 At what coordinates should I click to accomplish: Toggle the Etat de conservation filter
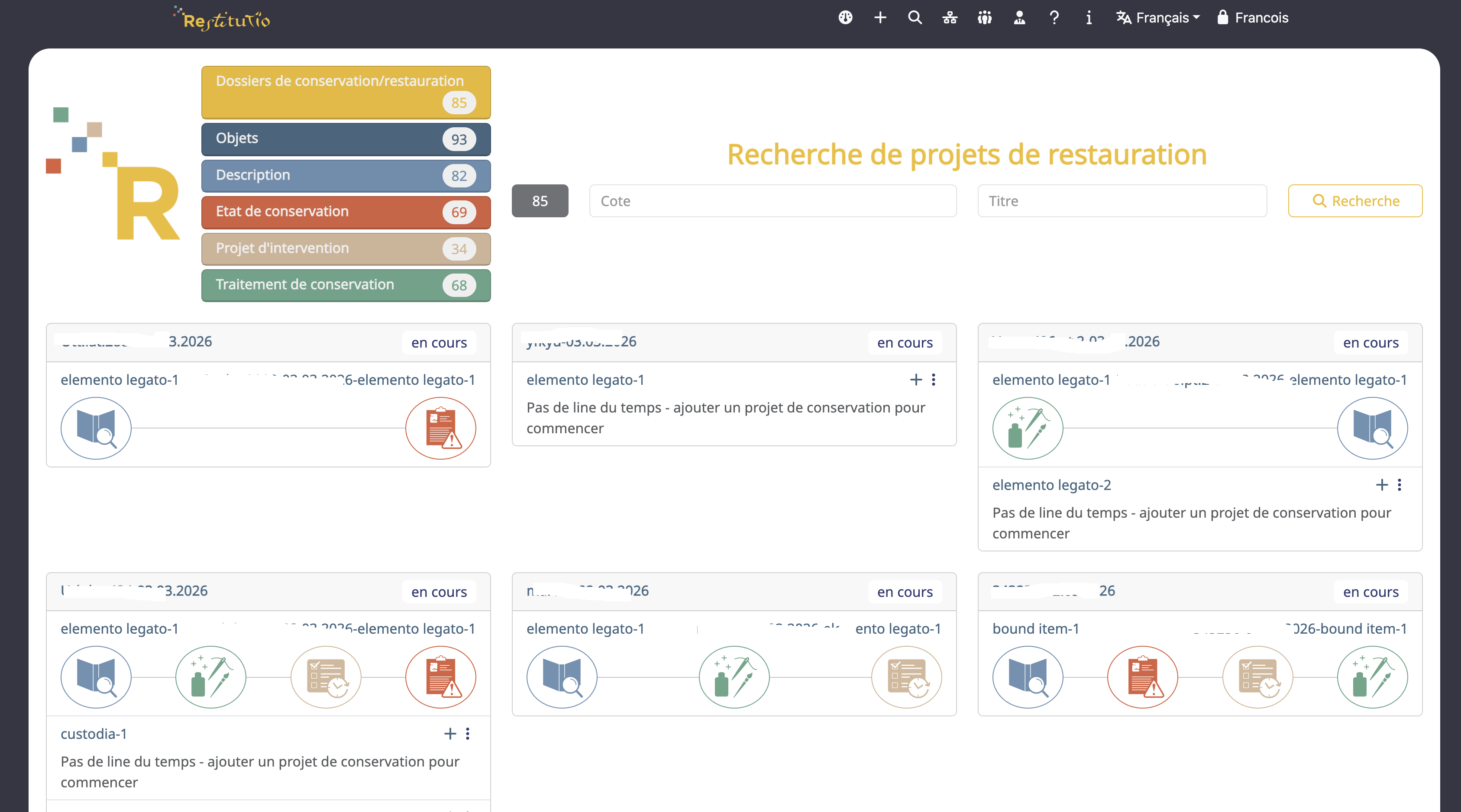tap(346, 212)
